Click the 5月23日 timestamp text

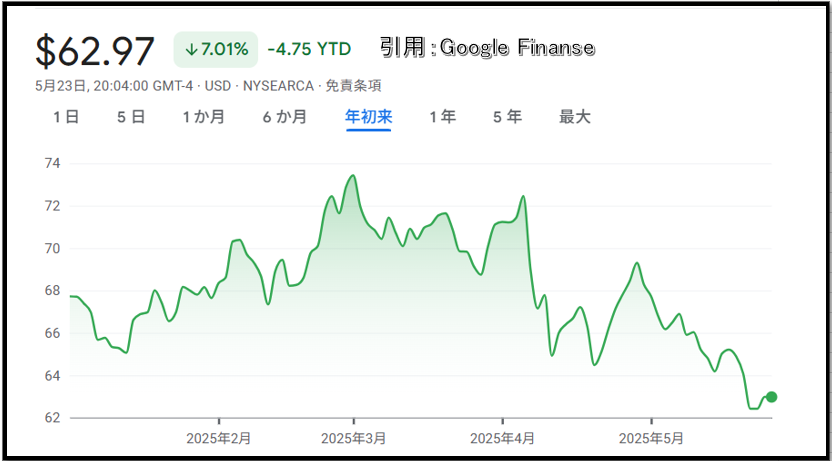[x=60, y=85]
